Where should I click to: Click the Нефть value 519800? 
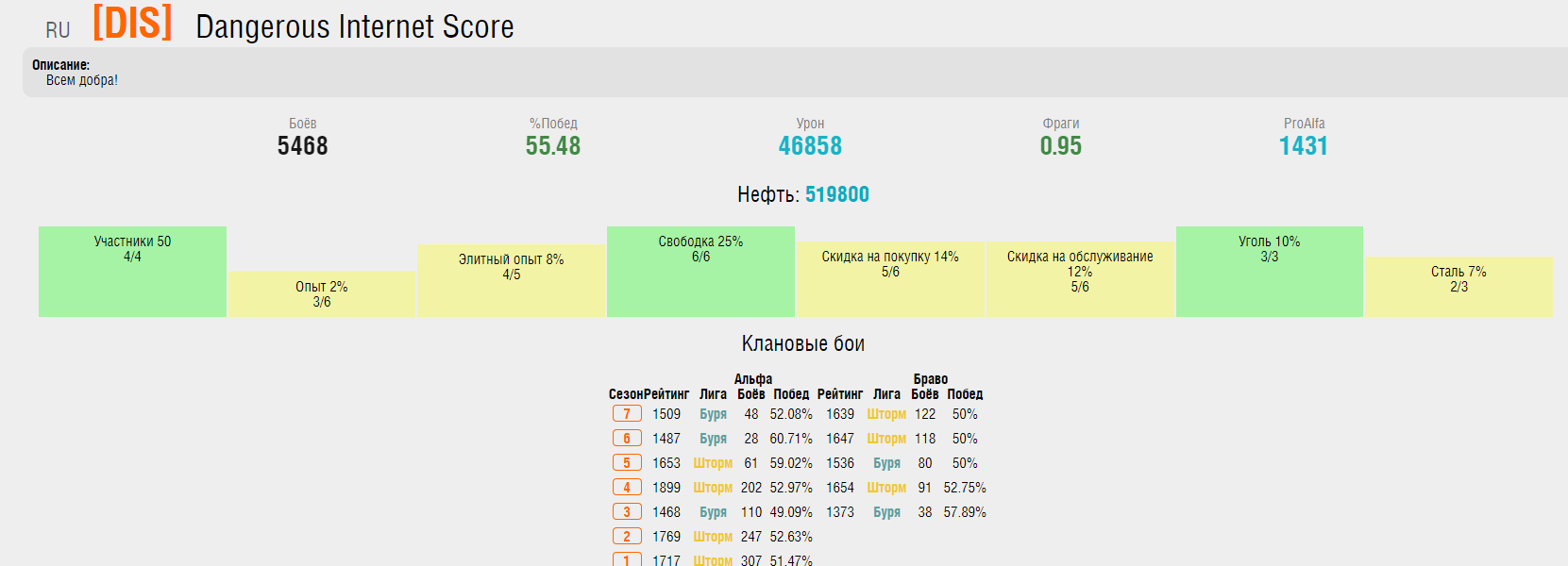(x=836, y=194)
